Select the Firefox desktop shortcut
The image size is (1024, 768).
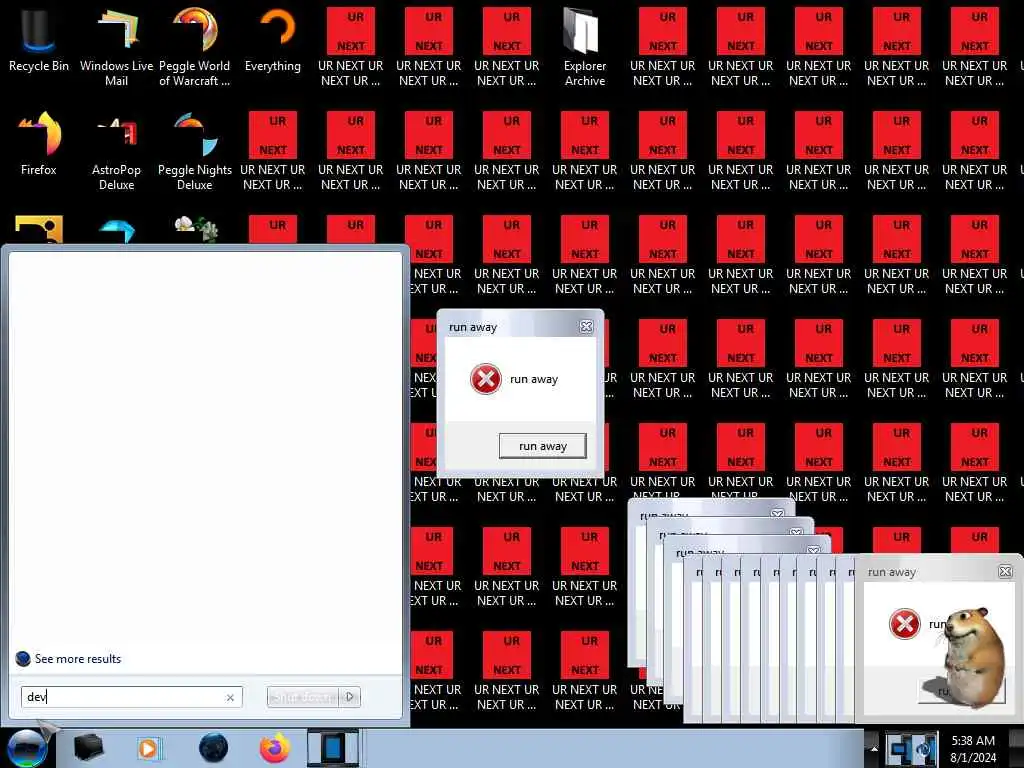click(x=39, y=144)
